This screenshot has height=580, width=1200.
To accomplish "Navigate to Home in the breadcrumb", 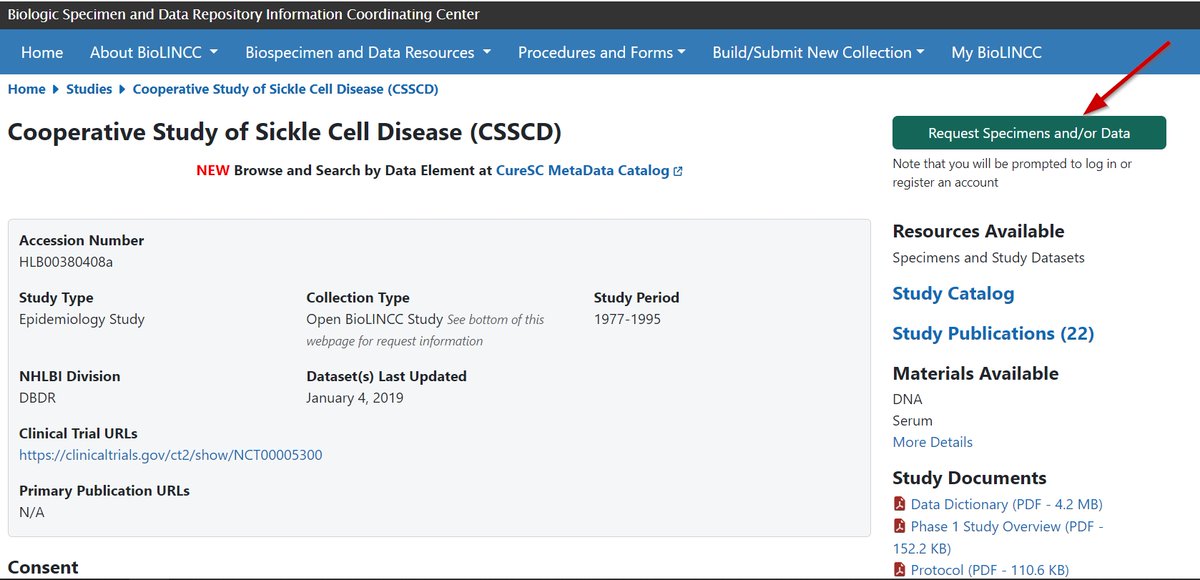I will (26, 89).
